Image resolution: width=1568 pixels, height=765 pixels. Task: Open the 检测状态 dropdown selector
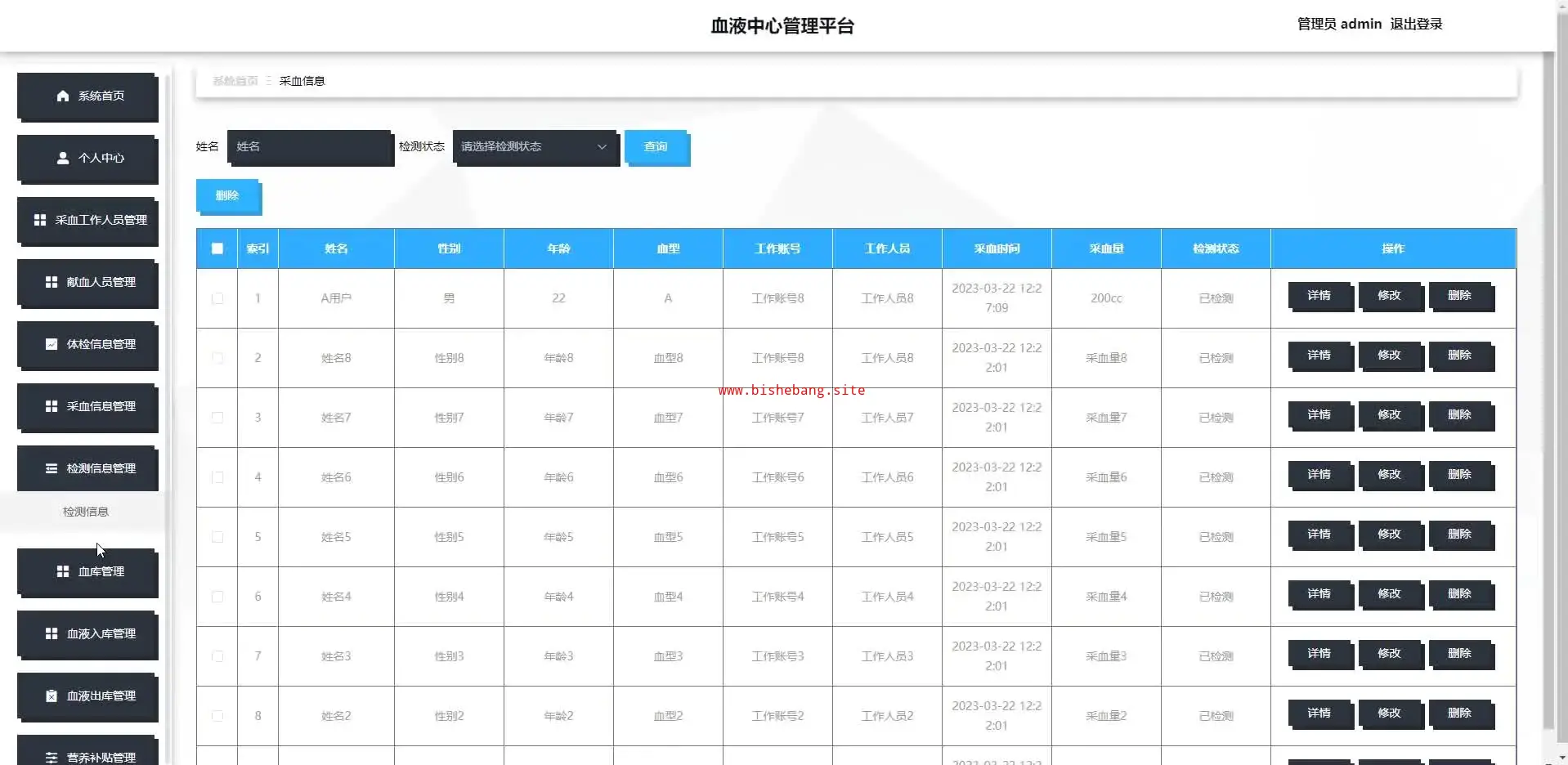tap(535, 147)
